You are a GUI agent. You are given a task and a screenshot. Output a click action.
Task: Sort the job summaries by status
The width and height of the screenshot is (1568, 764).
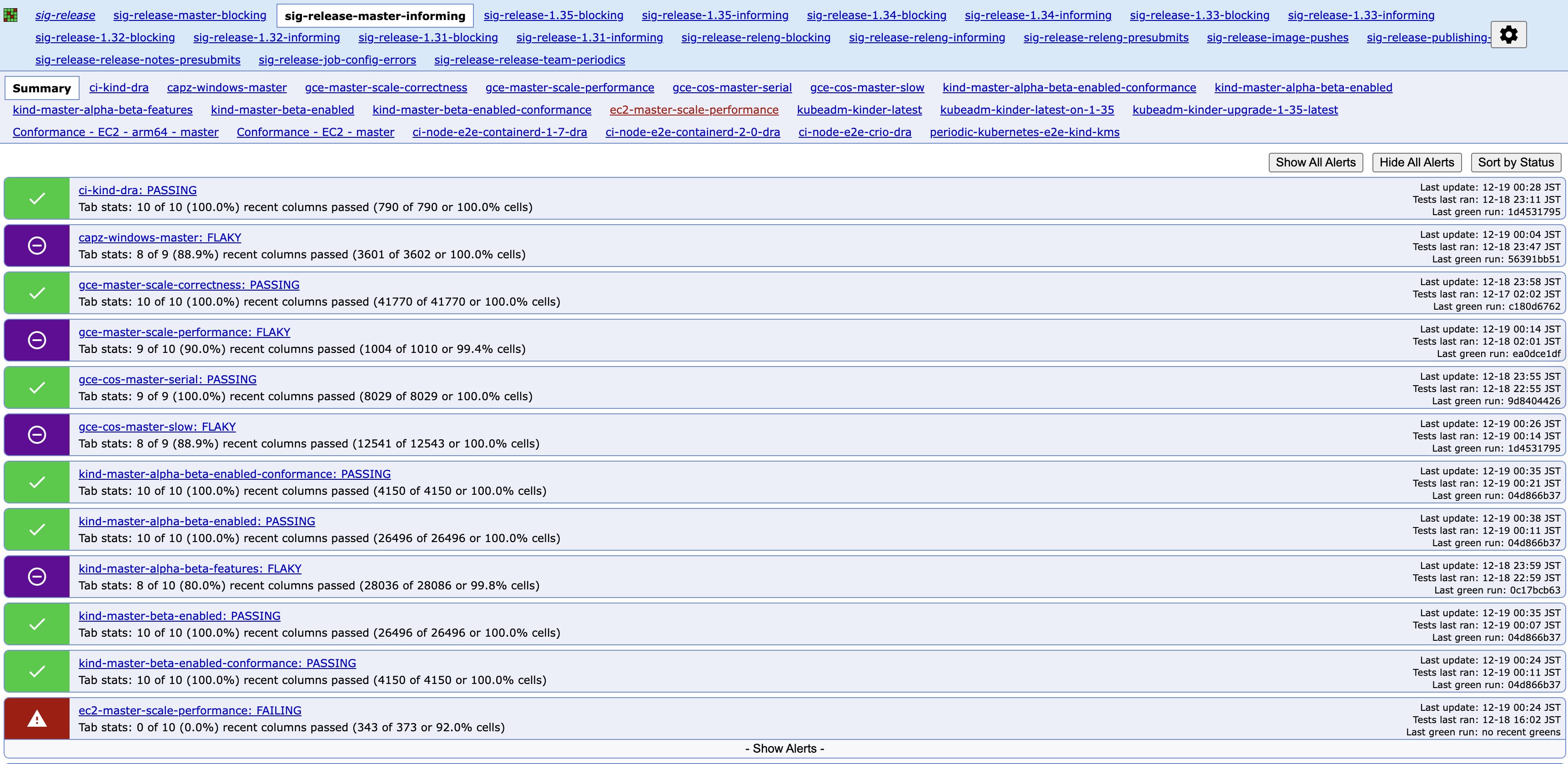tap(1516, 162)
